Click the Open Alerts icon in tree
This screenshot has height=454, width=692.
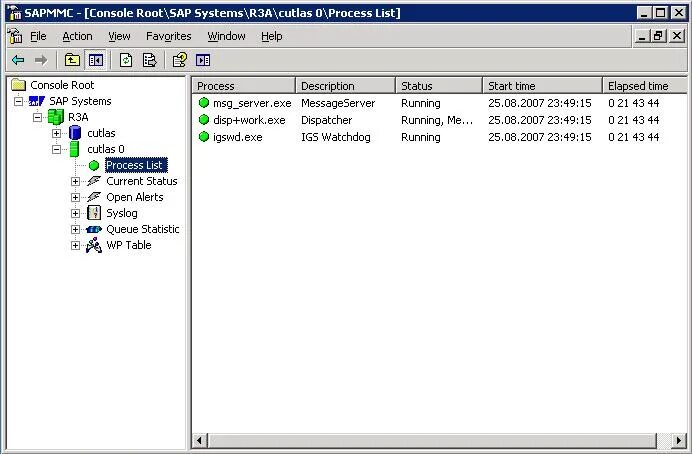tap(94, 197)
